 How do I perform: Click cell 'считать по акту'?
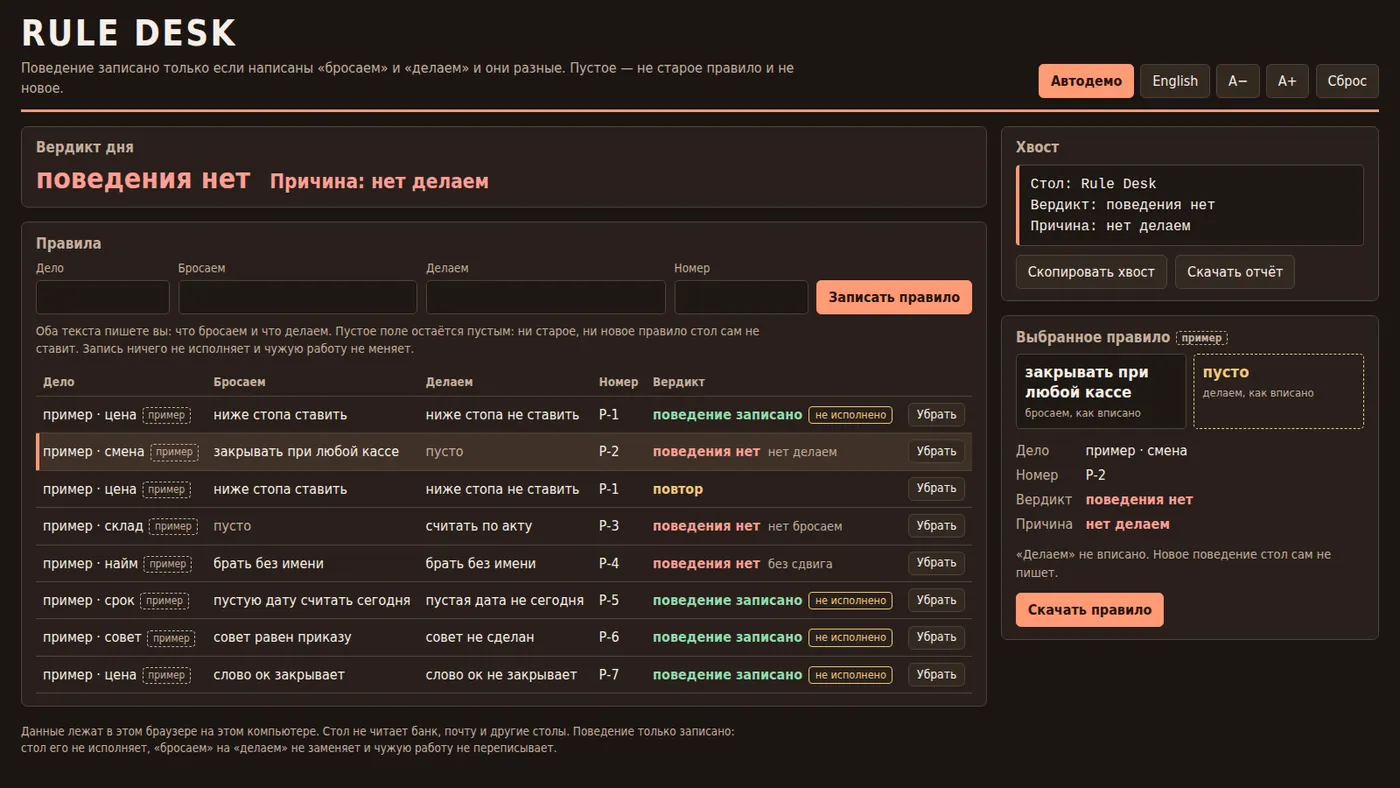pyautogui.click(x=479, y=526)
